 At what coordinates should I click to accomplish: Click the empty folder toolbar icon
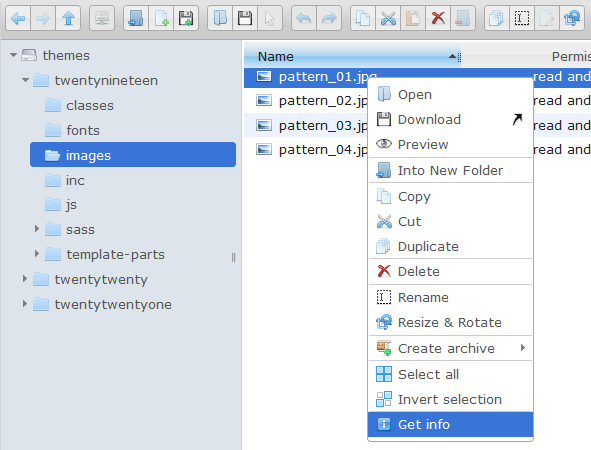pos(463,18)
